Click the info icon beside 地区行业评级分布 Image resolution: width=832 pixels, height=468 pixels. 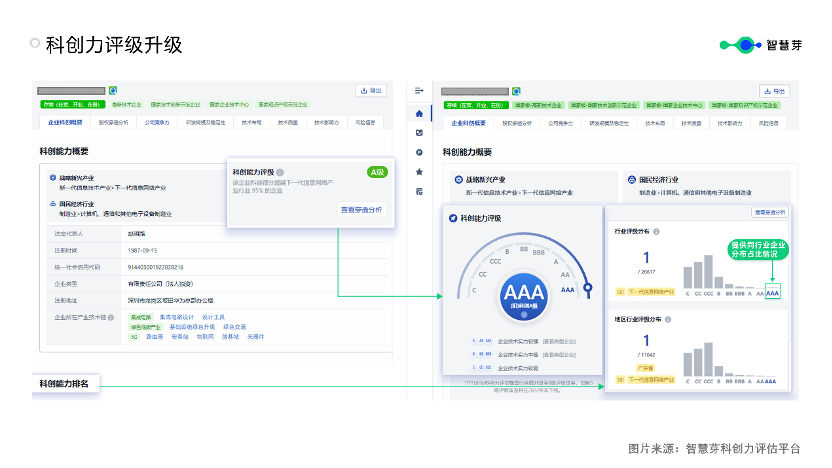[668, 319]
